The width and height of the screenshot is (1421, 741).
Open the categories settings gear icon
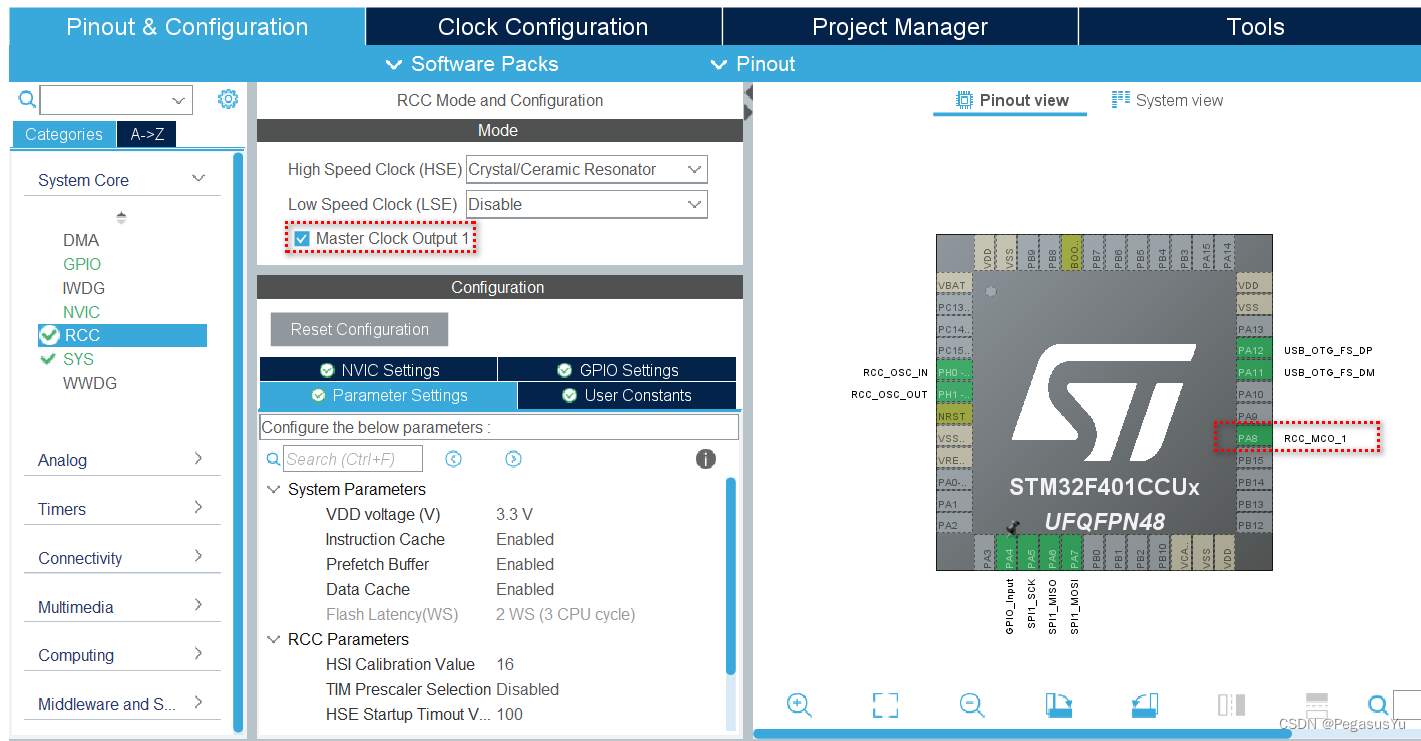pos(228,99)
